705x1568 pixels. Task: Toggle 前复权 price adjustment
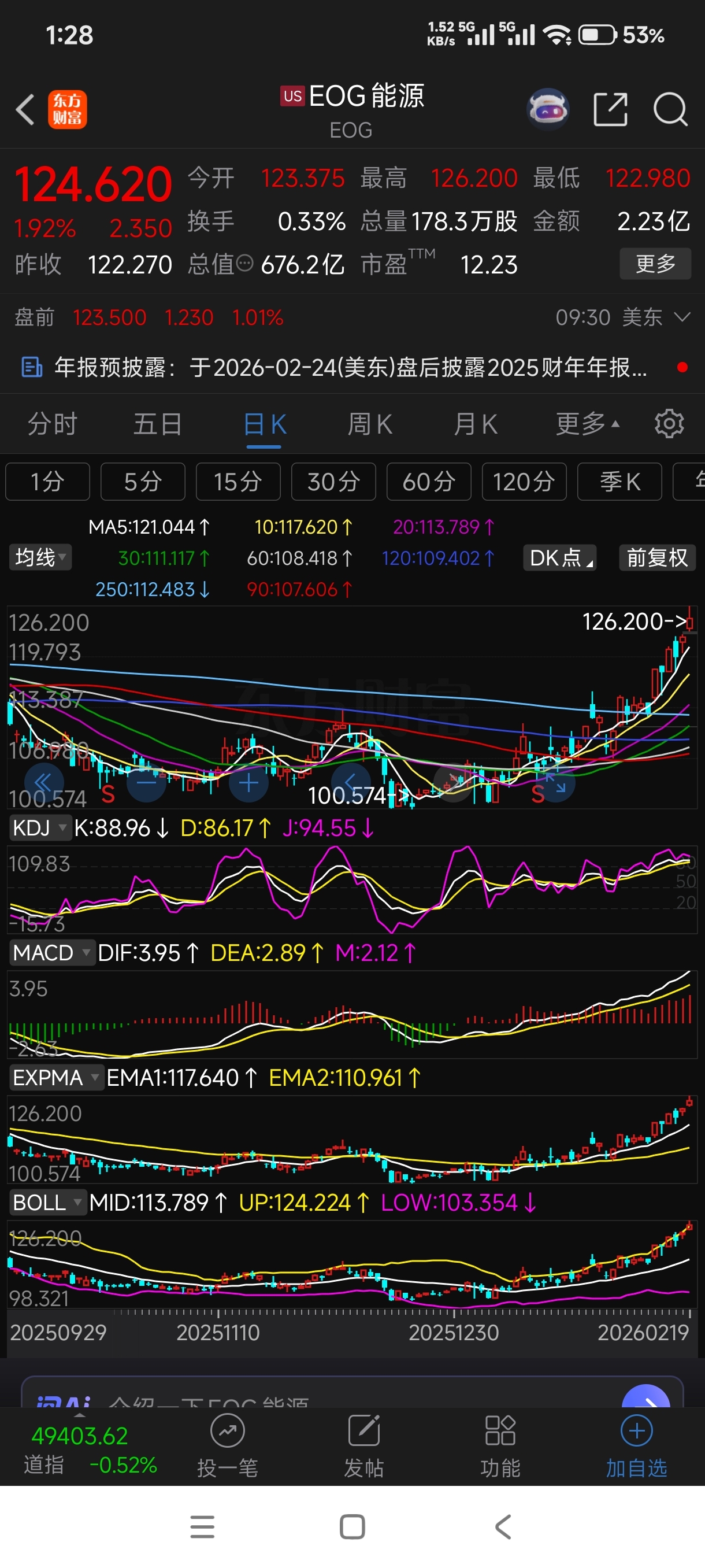[x=657, y=557]
